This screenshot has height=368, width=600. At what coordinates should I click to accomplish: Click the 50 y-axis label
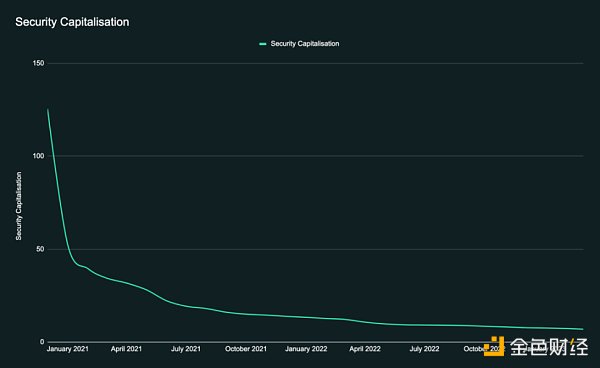[40, 249]
